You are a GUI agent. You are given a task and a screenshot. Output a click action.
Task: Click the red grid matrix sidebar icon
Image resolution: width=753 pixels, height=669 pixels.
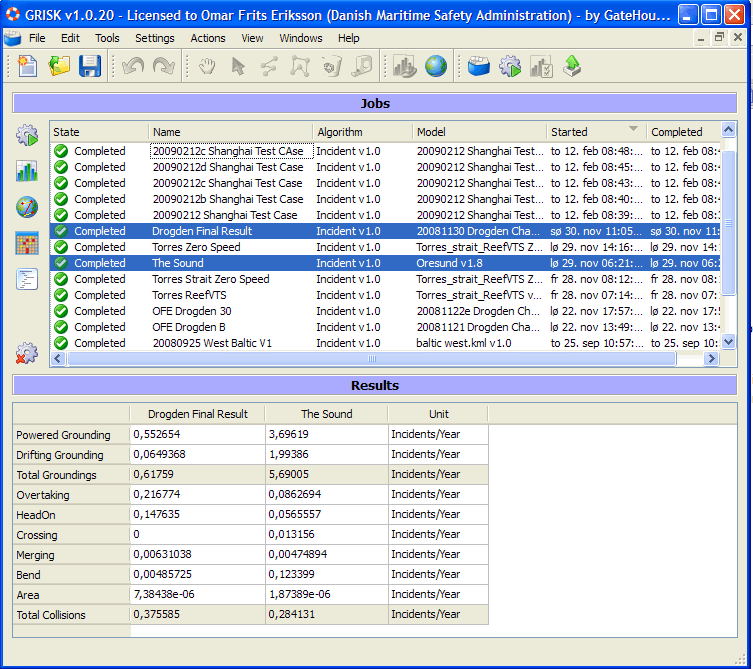pos(27,243)
